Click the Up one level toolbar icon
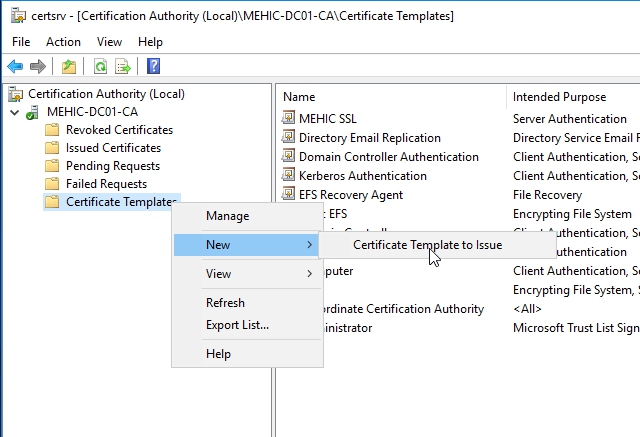This screenshot has height=437, width=640. tap(68, 66)
